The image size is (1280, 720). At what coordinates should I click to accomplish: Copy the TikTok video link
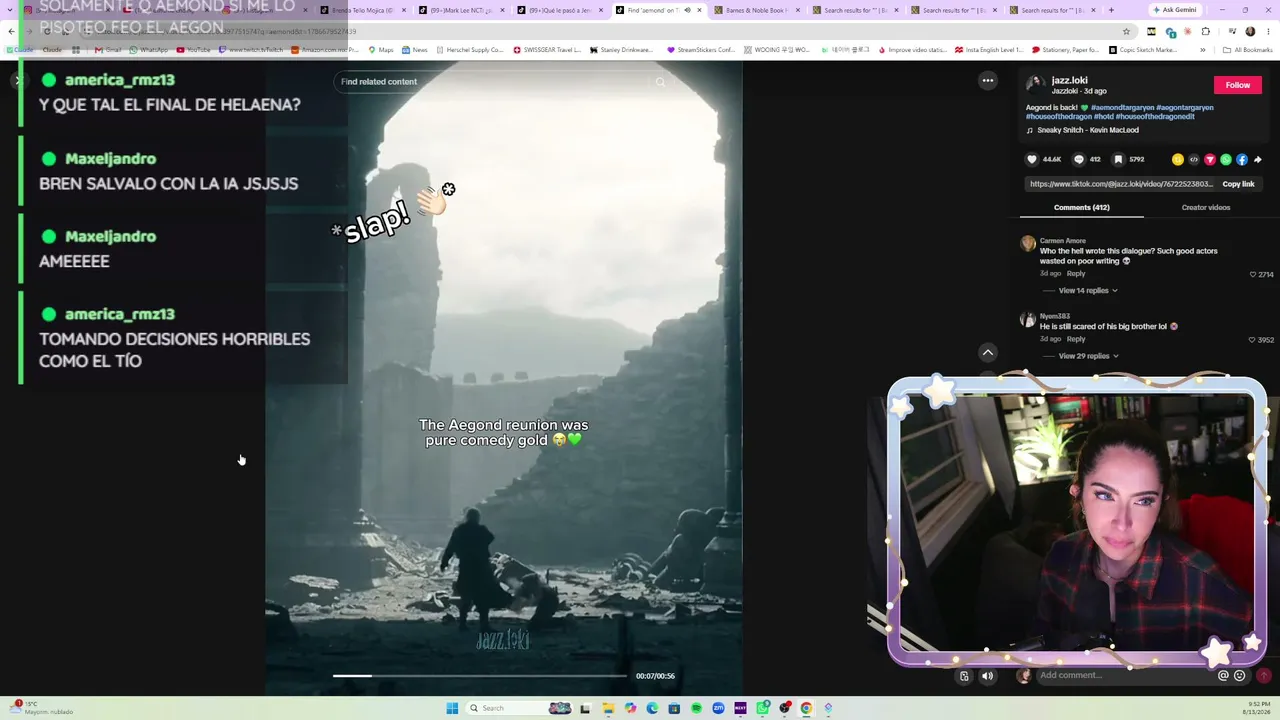coord(1238,184)
